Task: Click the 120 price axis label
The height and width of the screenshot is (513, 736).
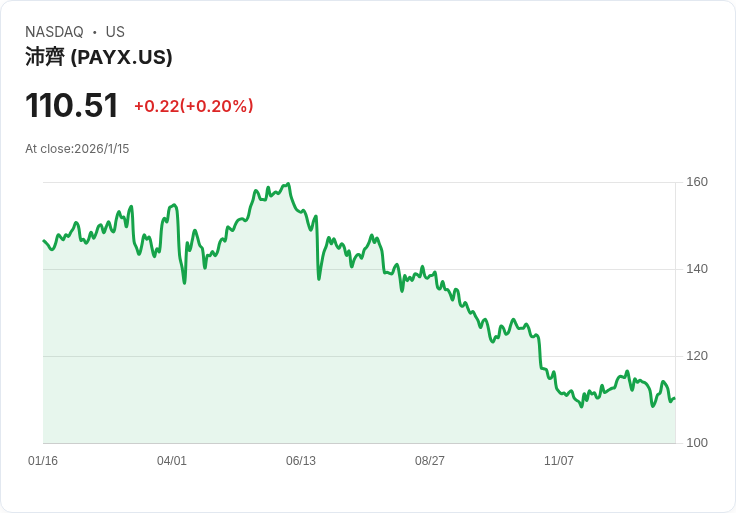Action: point(697,356)
